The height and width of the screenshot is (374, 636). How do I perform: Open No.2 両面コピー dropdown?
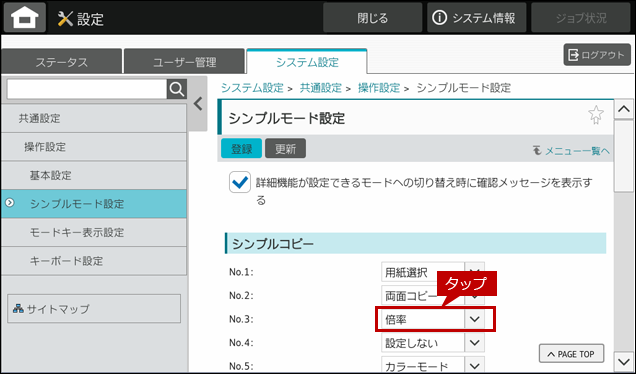pos(433,296)
